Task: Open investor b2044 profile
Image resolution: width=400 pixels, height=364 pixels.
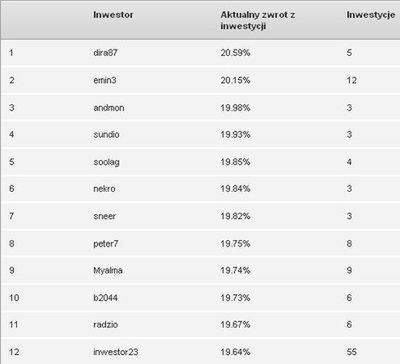Action: [x=105, y=298]
